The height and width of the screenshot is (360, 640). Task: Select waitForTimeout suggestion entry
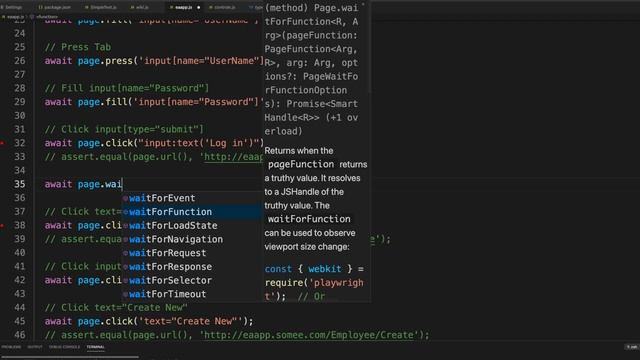[x=192, y=294]
